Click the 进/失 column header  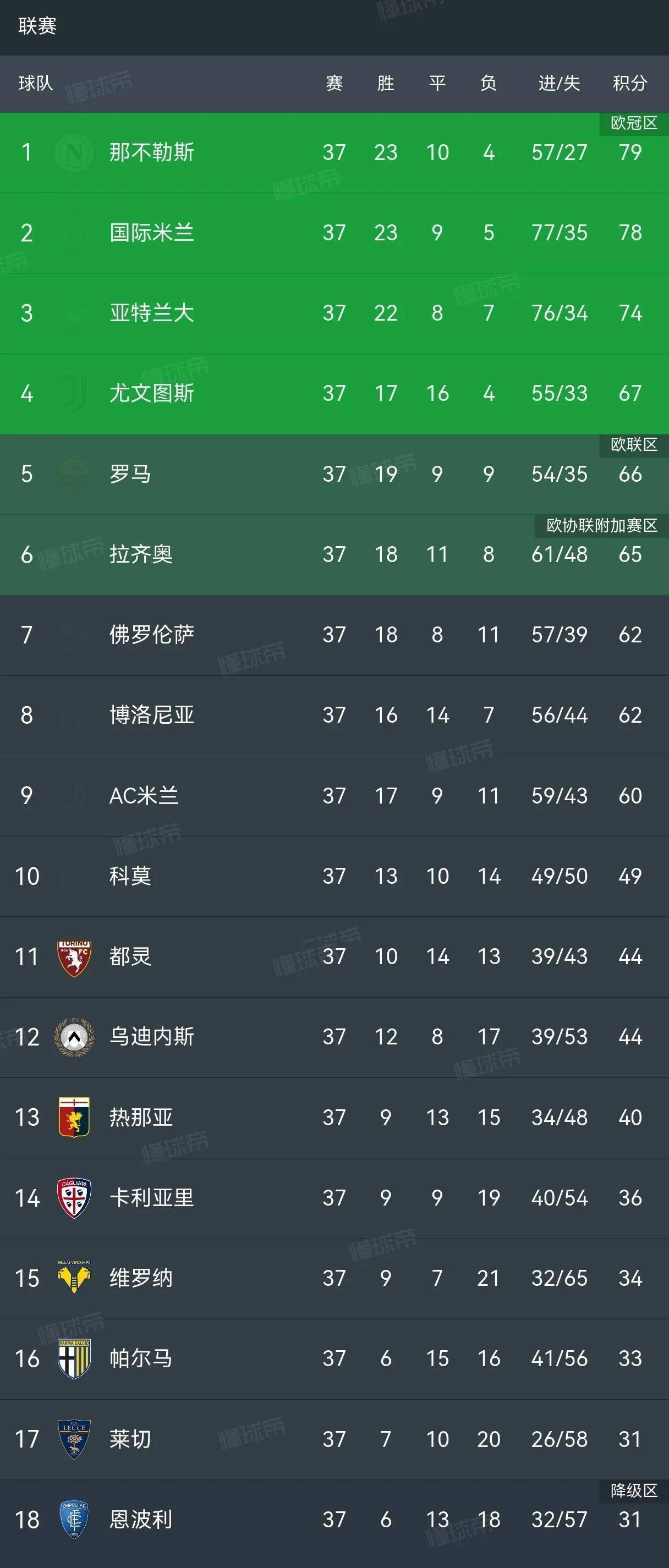click(x=559, y=84)
